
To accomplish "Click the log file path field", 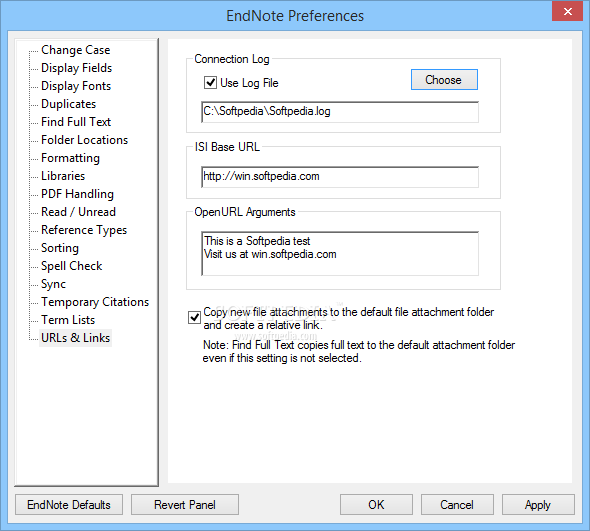I will tap(340, 112).
